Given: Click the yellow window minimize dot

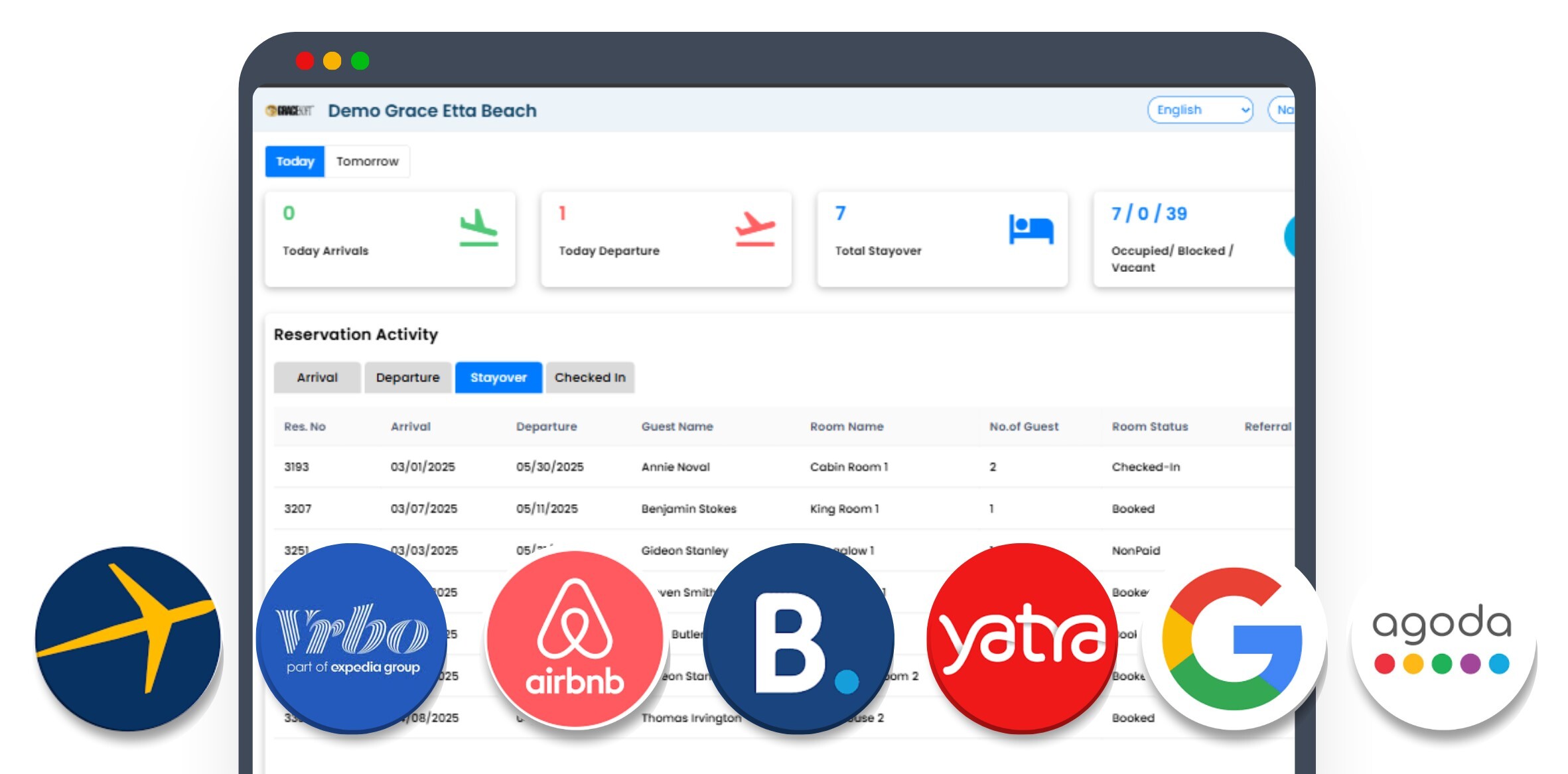Looking at the screenshot, I should (x=332, y=61).
